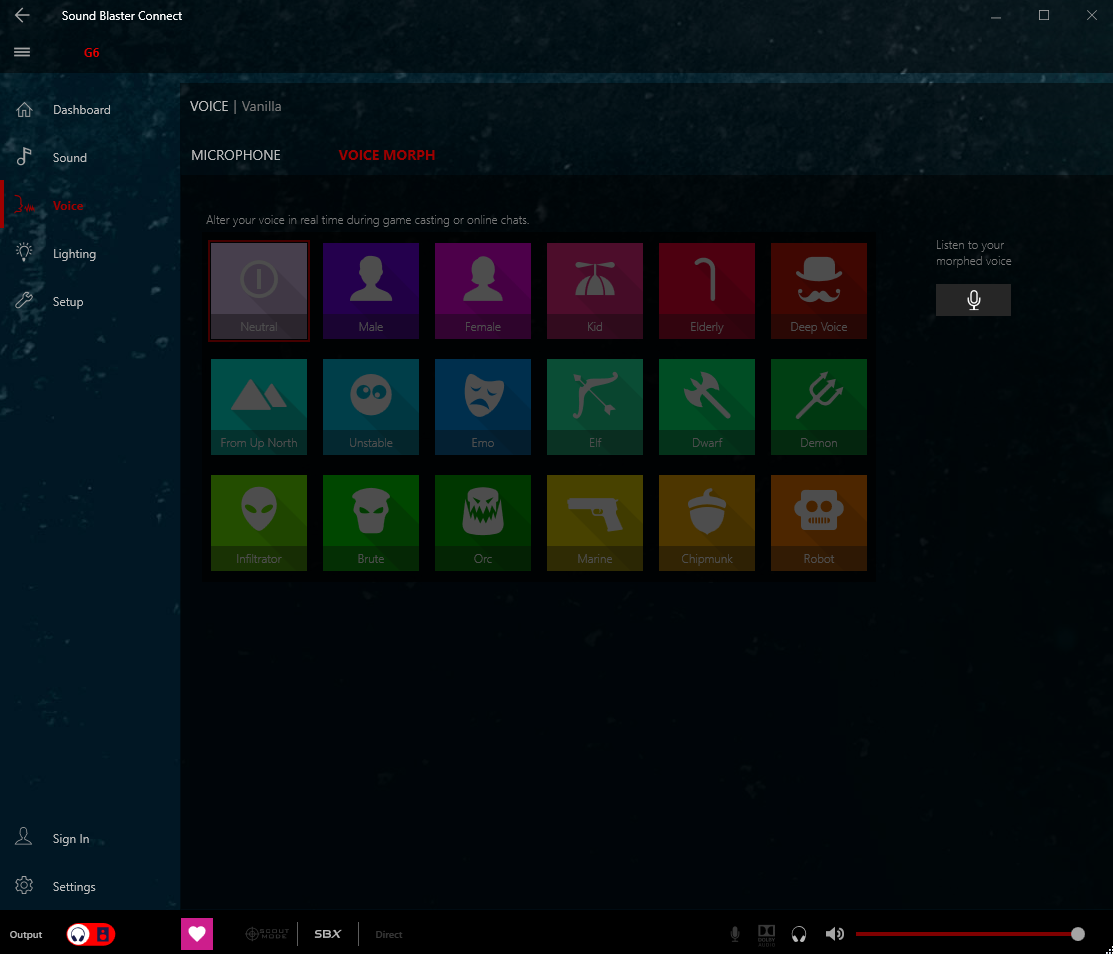The width and height of the screenshot is (1113, 954).
Task: Click the headphones icon in bottom bar
Action: click(x=799, y=934)
